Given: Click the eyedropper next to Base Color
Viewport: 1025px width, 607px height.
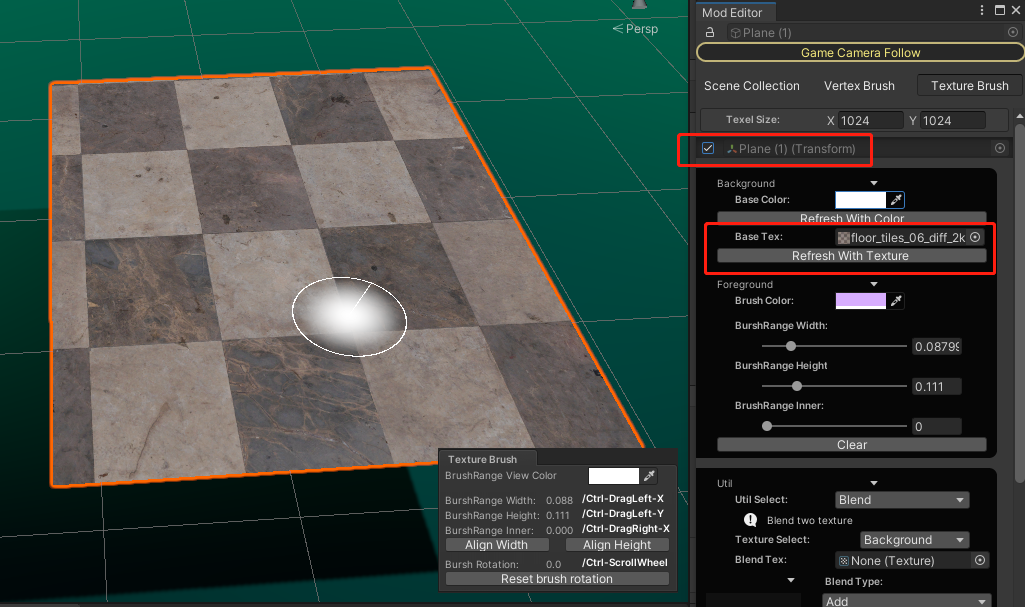Looking at the screenshot, I should click(895, 199).
